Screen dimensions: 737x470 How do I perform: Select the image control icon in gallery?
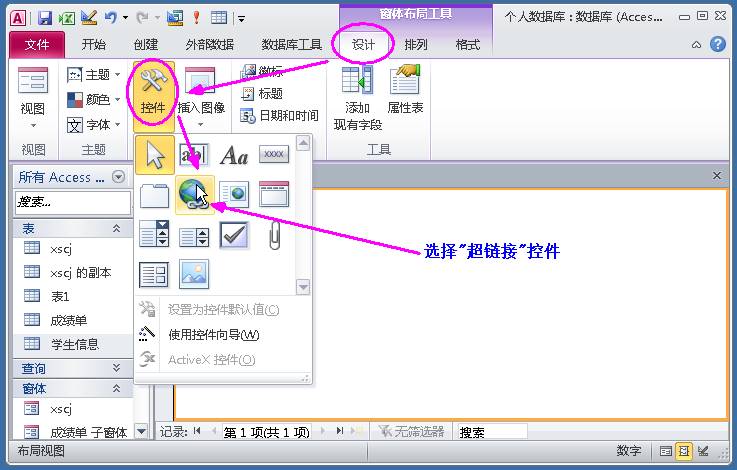click(194, 274)
